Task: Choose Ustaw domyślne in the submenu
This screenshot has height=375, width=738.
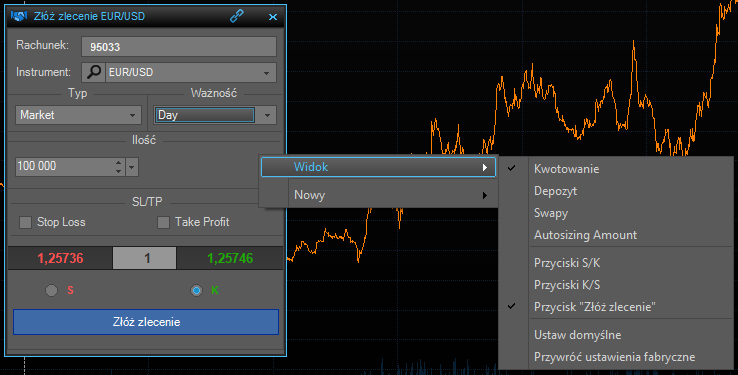Action: (616, 335)
